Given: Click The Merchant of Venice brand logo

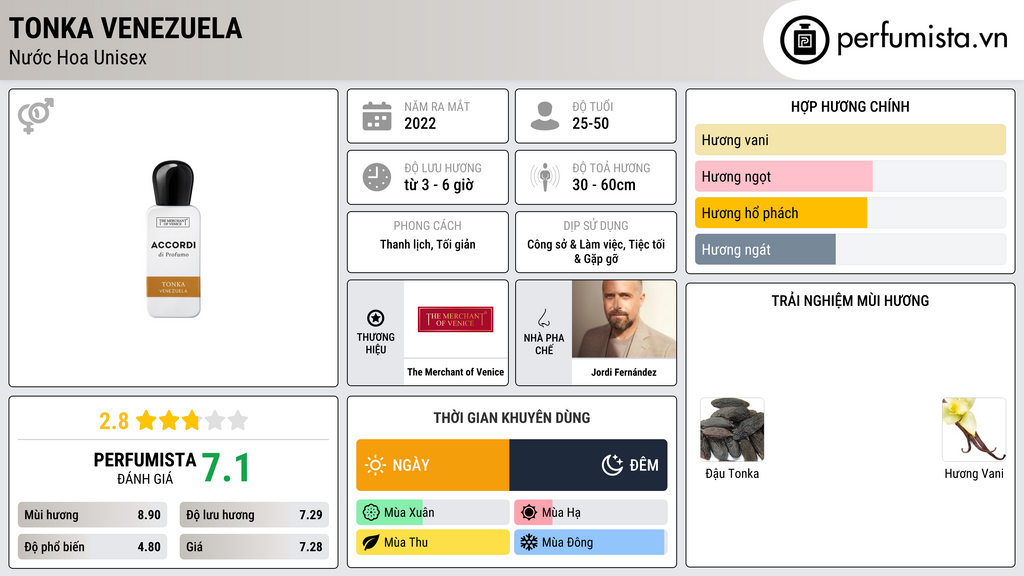Looking at the screenshot, I should (455, 319).
